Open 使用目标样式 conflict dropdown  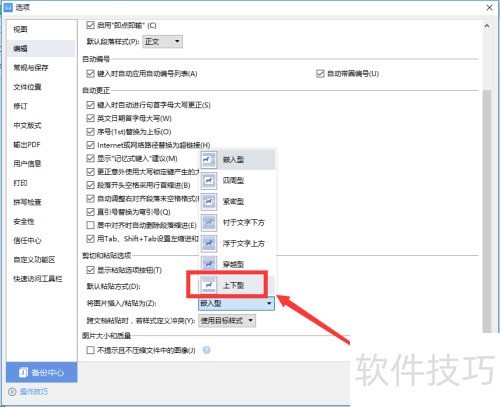click(x=227, y=321)
